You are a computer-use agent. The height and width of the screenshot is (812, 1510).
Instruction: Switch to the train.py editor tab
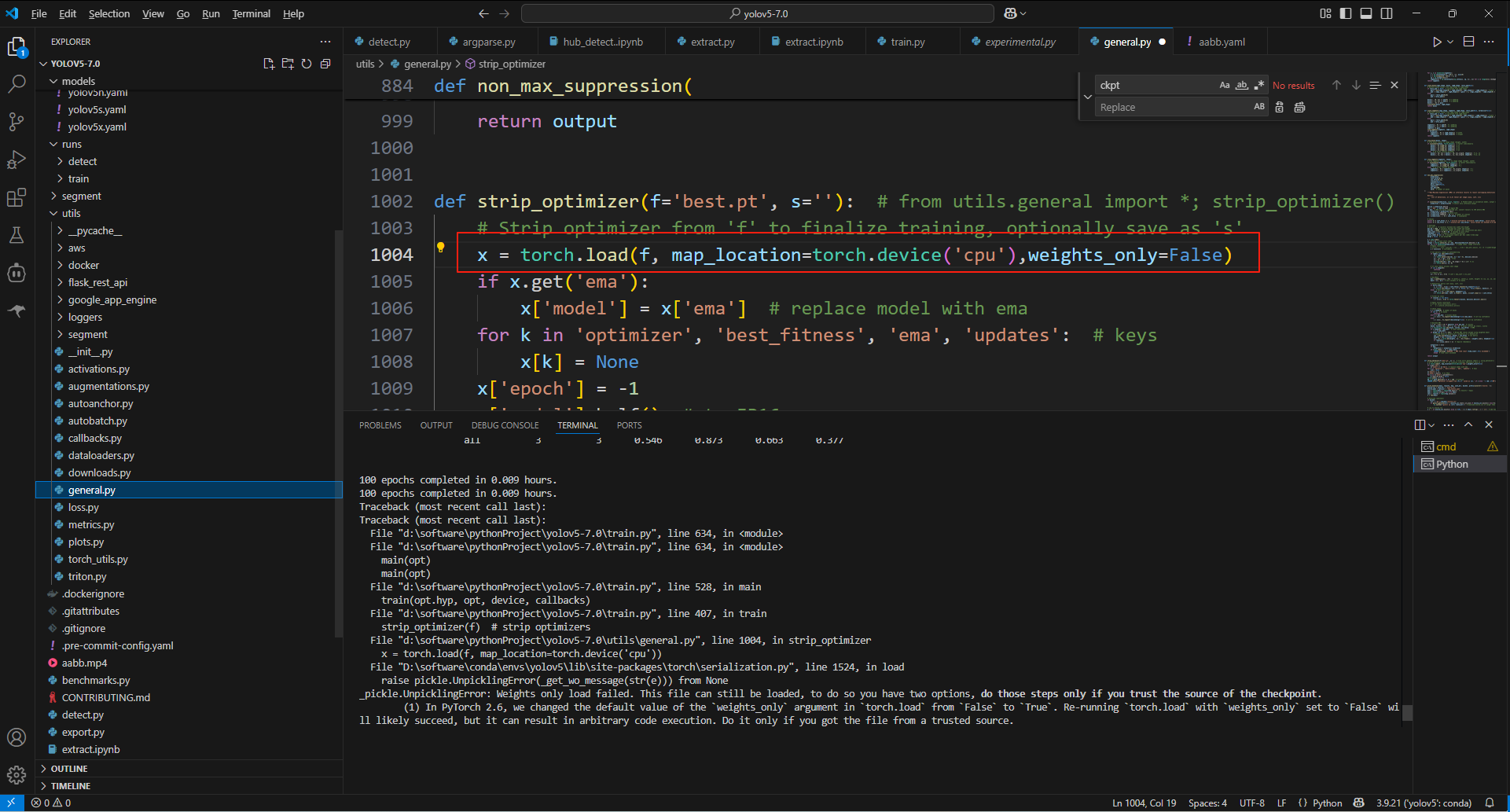pos(907,42)
